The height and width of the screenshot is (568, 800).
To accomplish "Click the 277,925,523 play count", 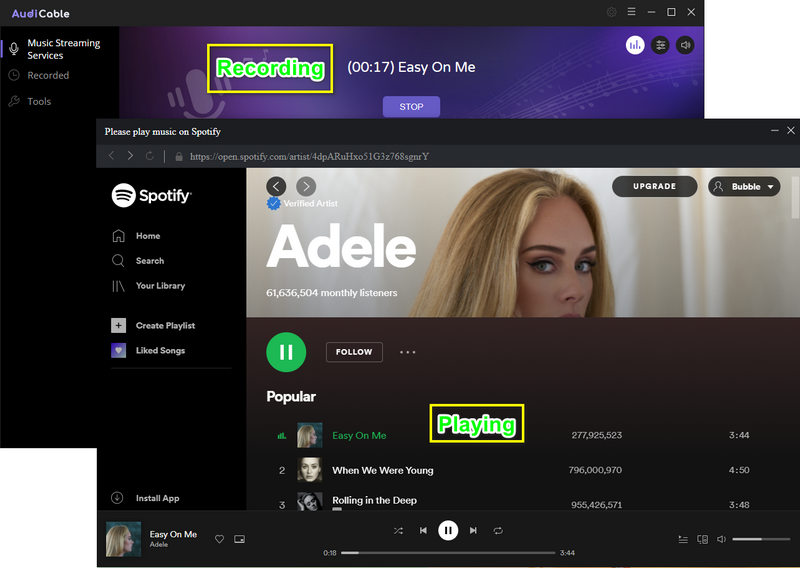I will click(596, 435).
